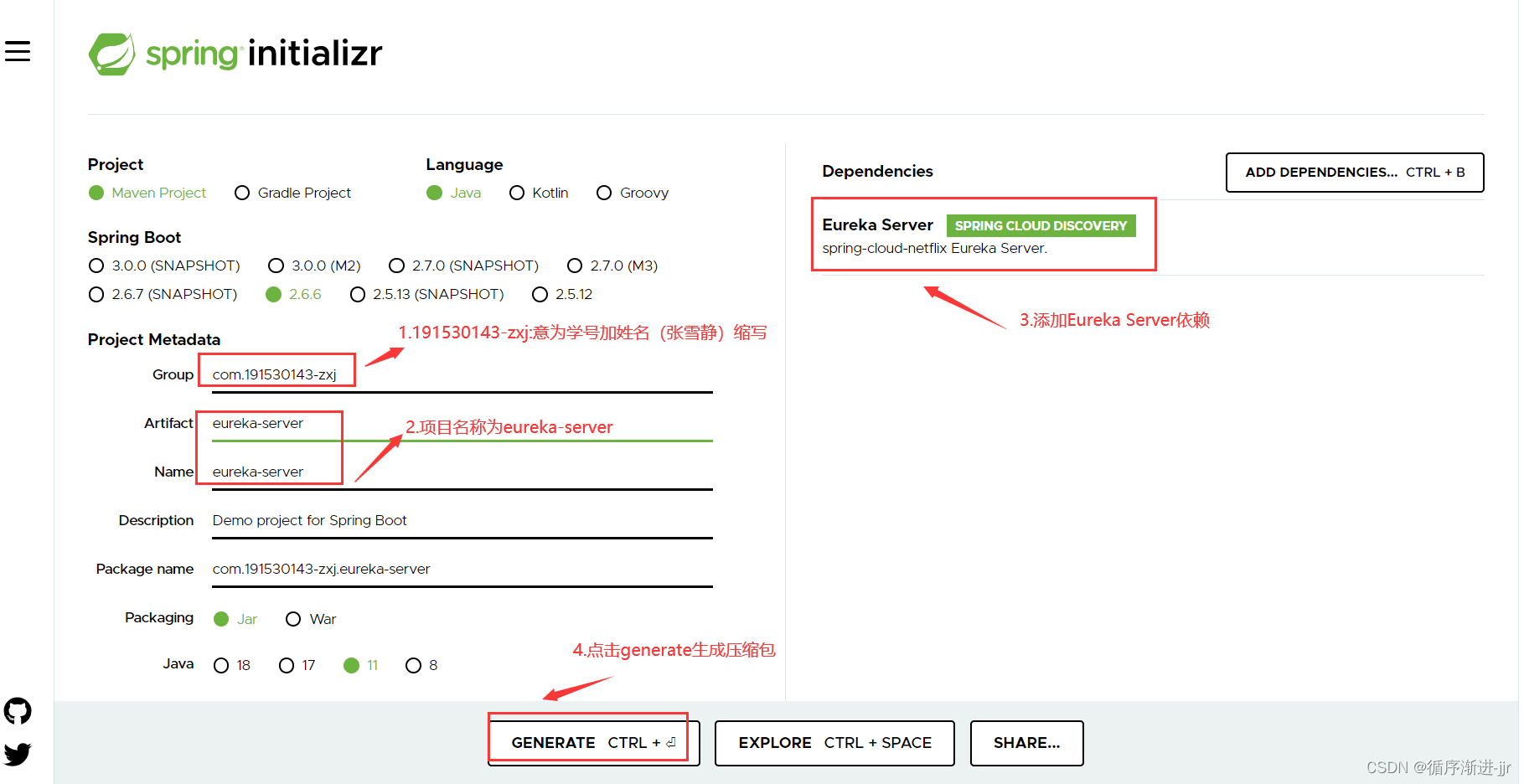The height and width of the screenshot is (784, 1524).
Task: Select Spring Boot 2.7.0 (M3)
Action: pyautogui.click(x=575, y=266)
